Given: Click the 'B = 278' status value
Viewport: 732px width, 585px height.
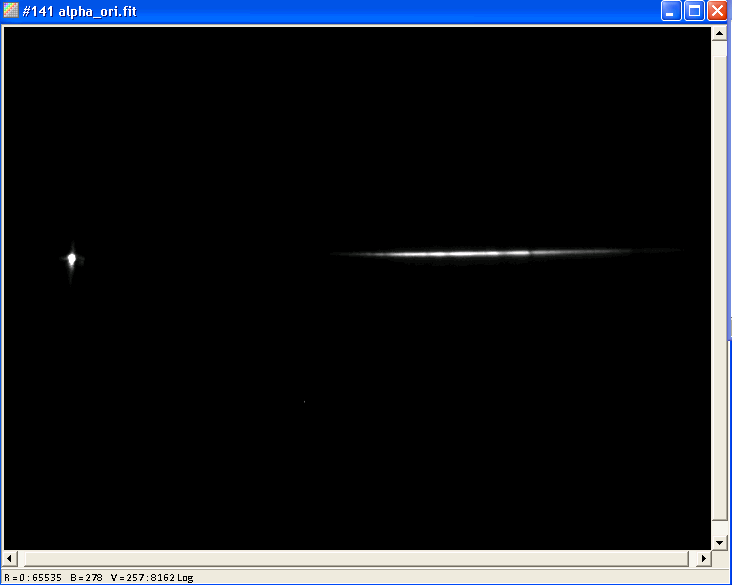Looking at the screenshot, I should (x=86, y=578).
